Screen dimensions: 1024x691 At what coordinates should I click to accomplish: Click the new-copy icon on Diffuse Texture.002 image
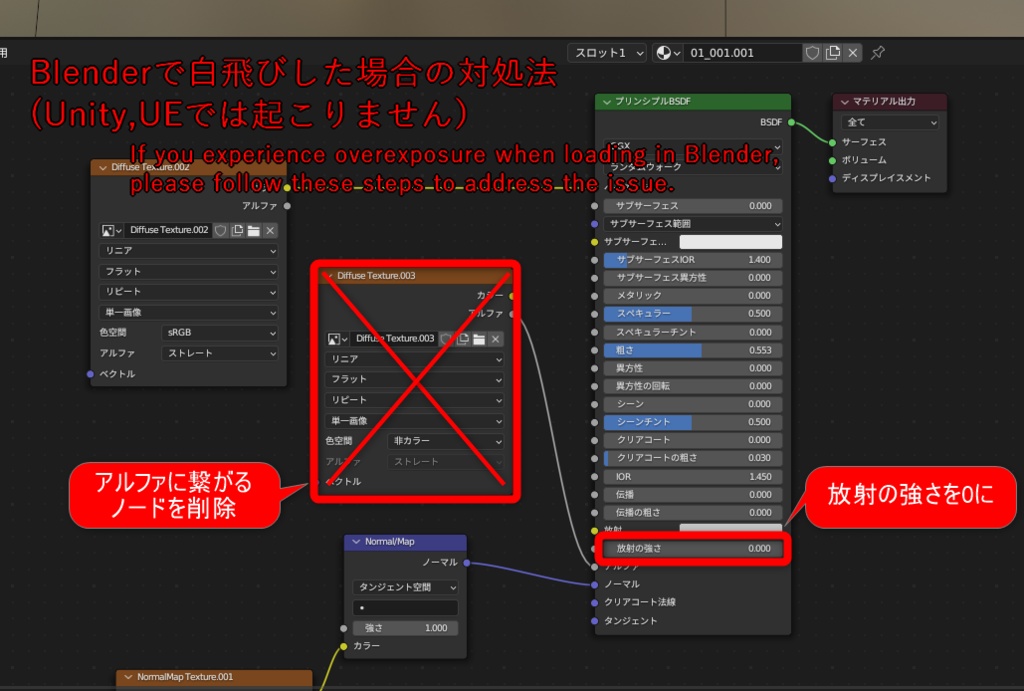point(237,231)
